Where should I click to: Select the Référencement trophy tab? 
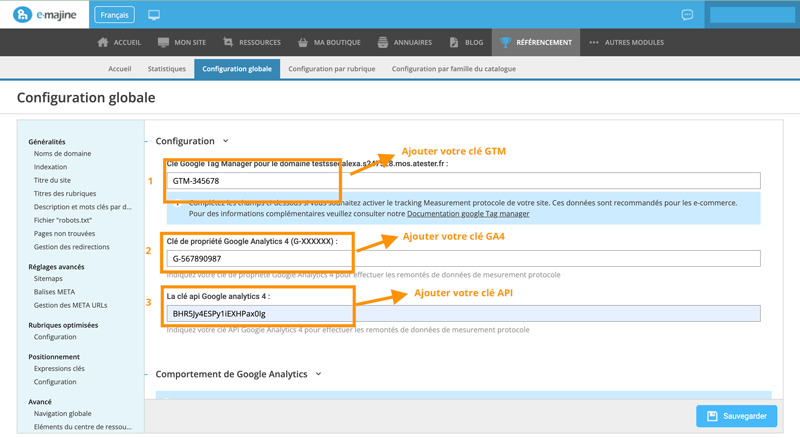pos(536,42)
